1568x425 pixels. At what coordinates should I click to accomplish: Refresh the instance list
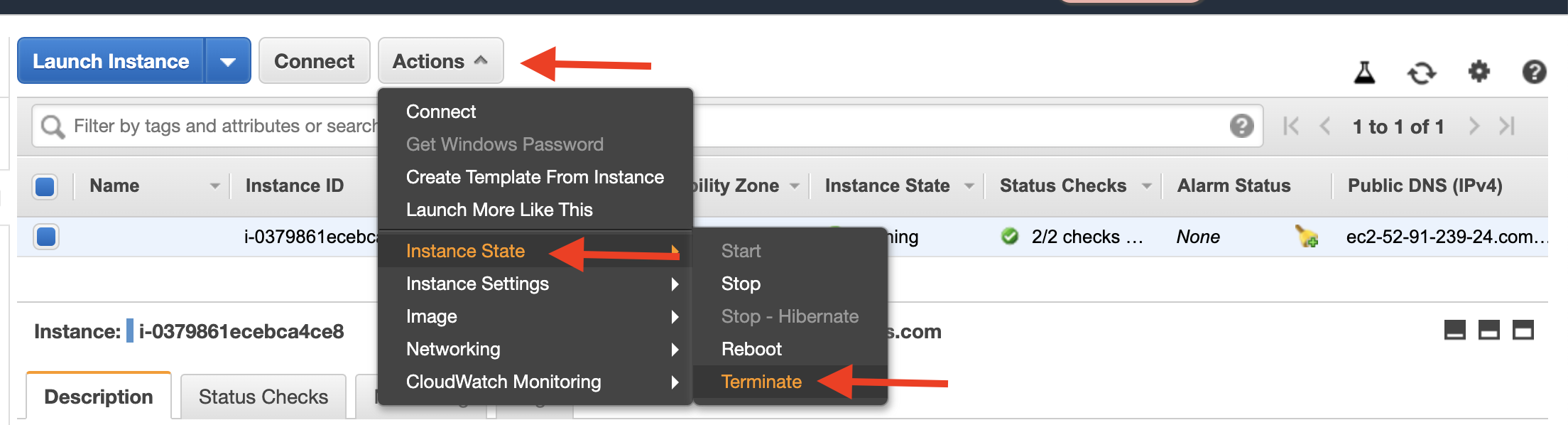(x=1422, y=72)
